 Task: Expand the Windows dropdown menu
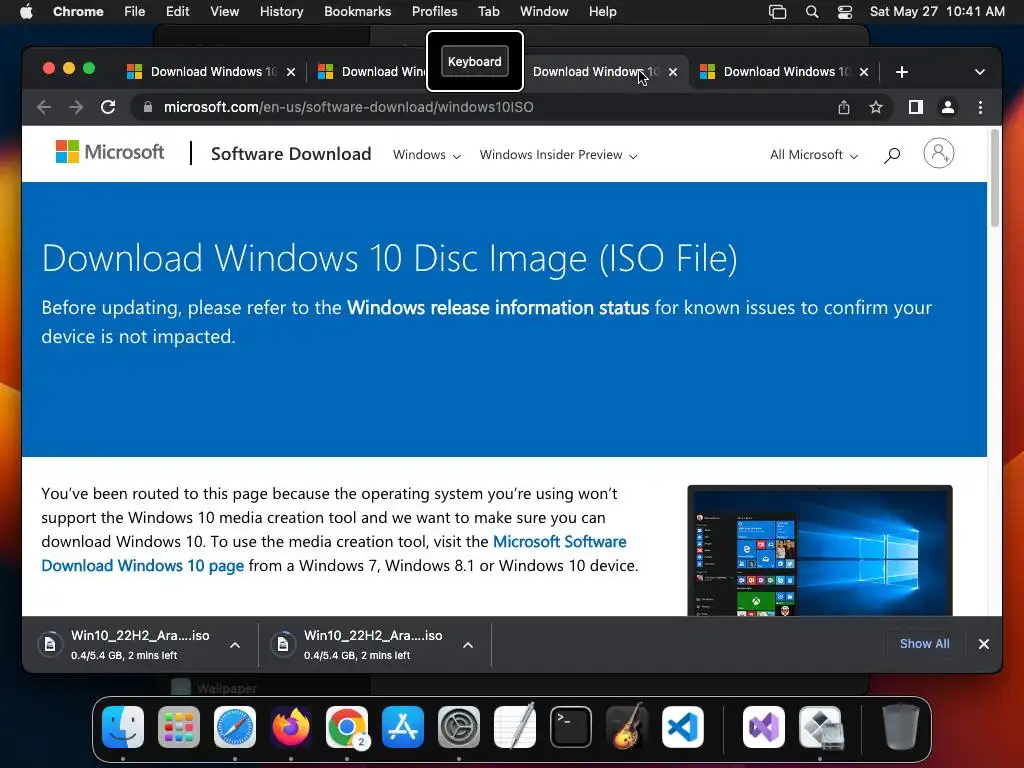[426, 155]
